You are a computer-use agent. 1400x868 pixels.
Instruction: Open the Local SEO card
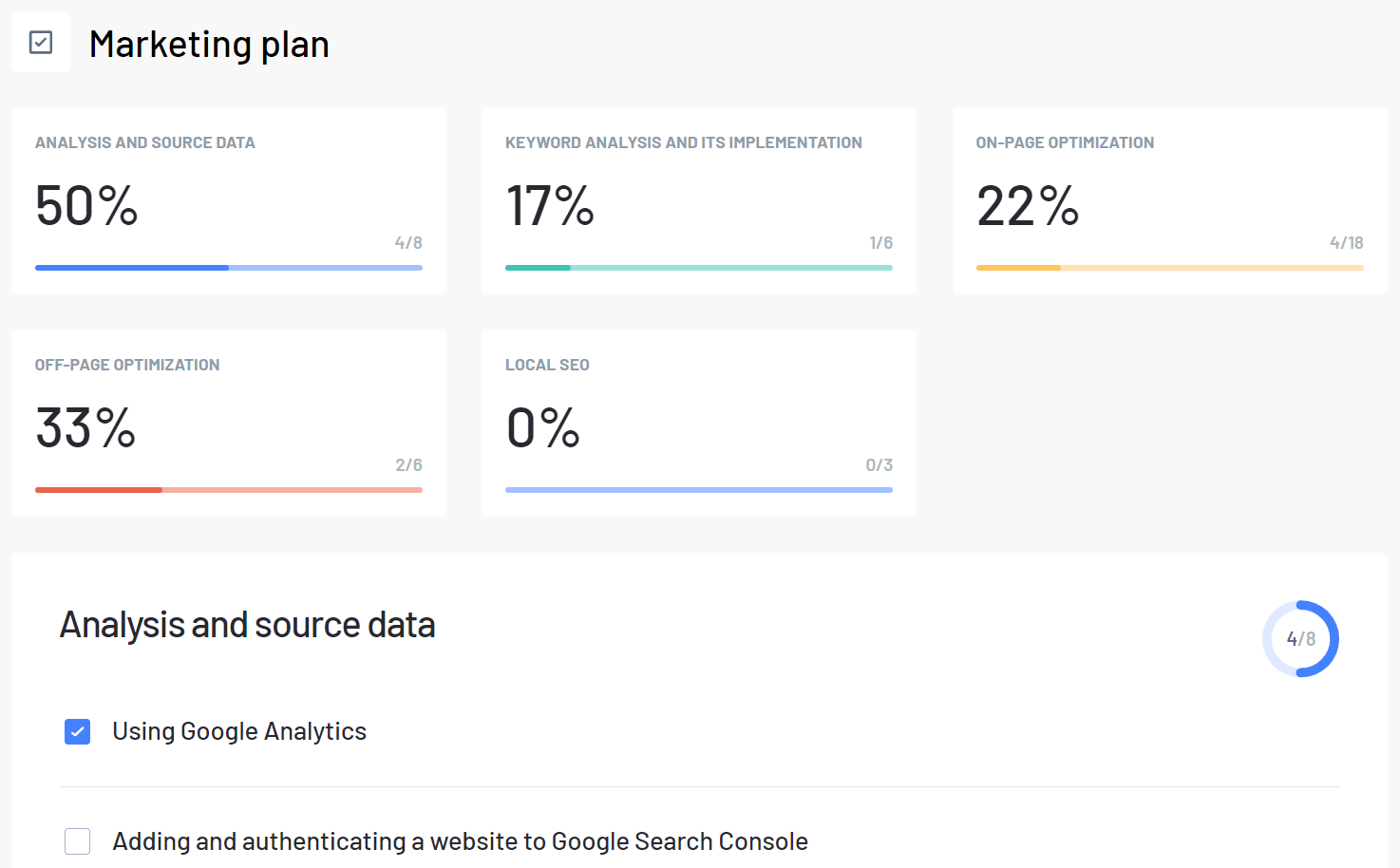(x=698, y=423)
